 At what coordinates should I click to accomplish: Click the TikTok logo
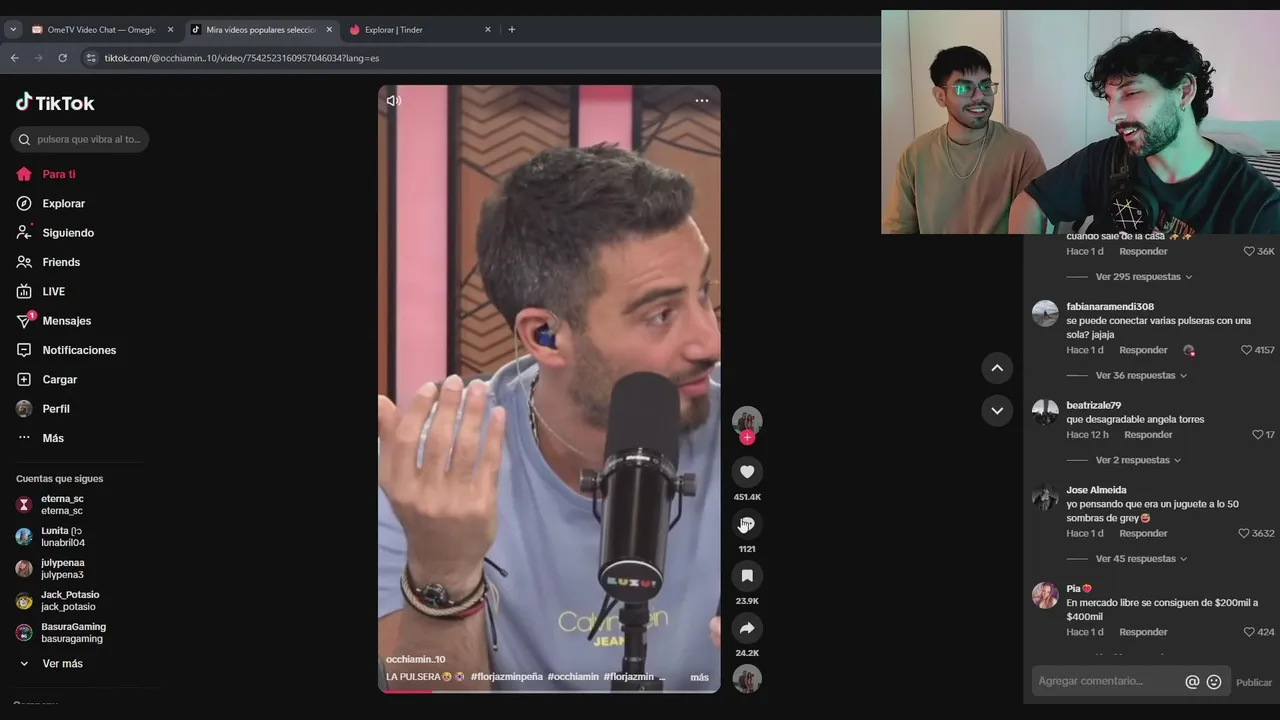(55, 102)
